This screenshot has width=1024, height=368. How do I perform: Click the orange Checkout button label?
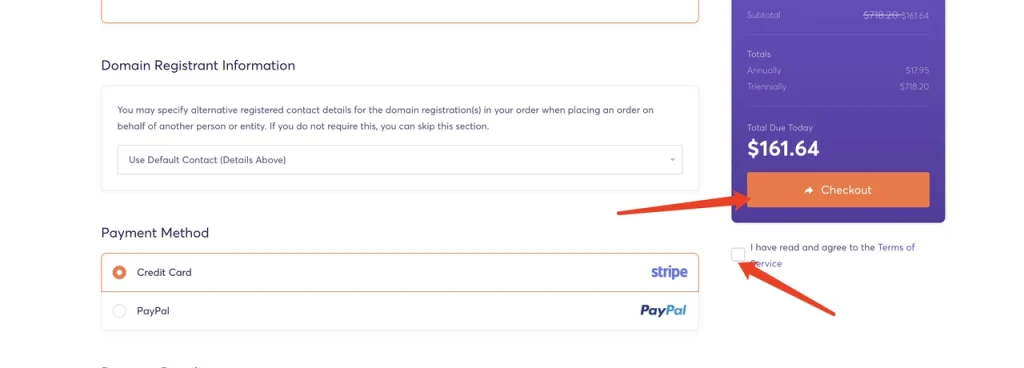[x=846, y=190]
